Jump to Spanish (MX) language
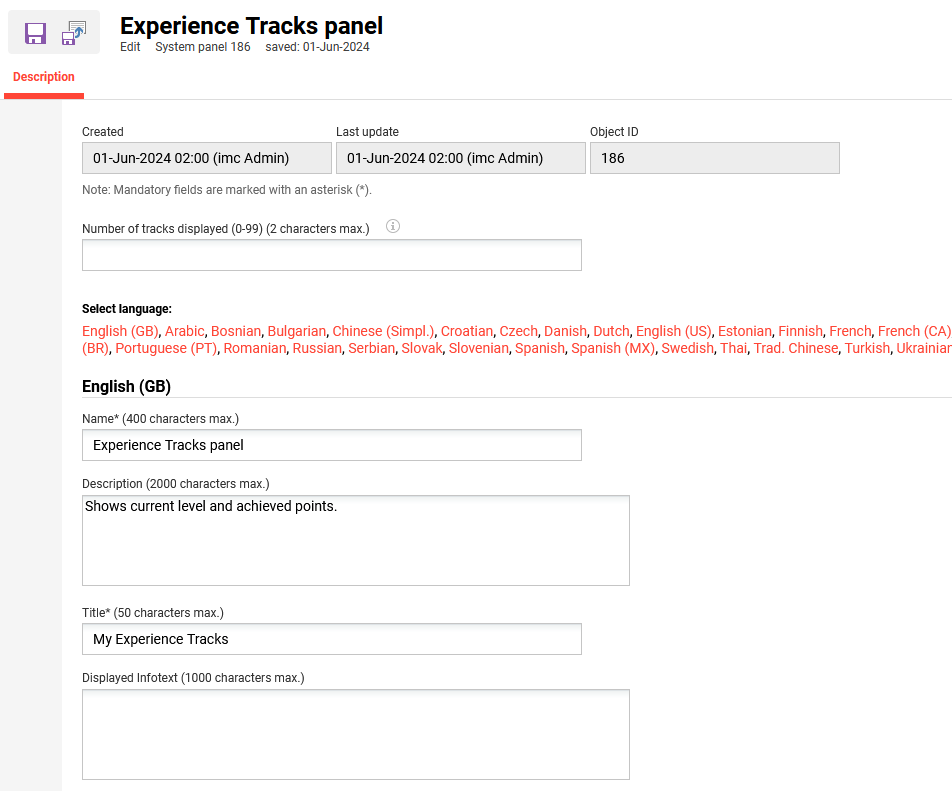952x791 pixels. [612, 348]
